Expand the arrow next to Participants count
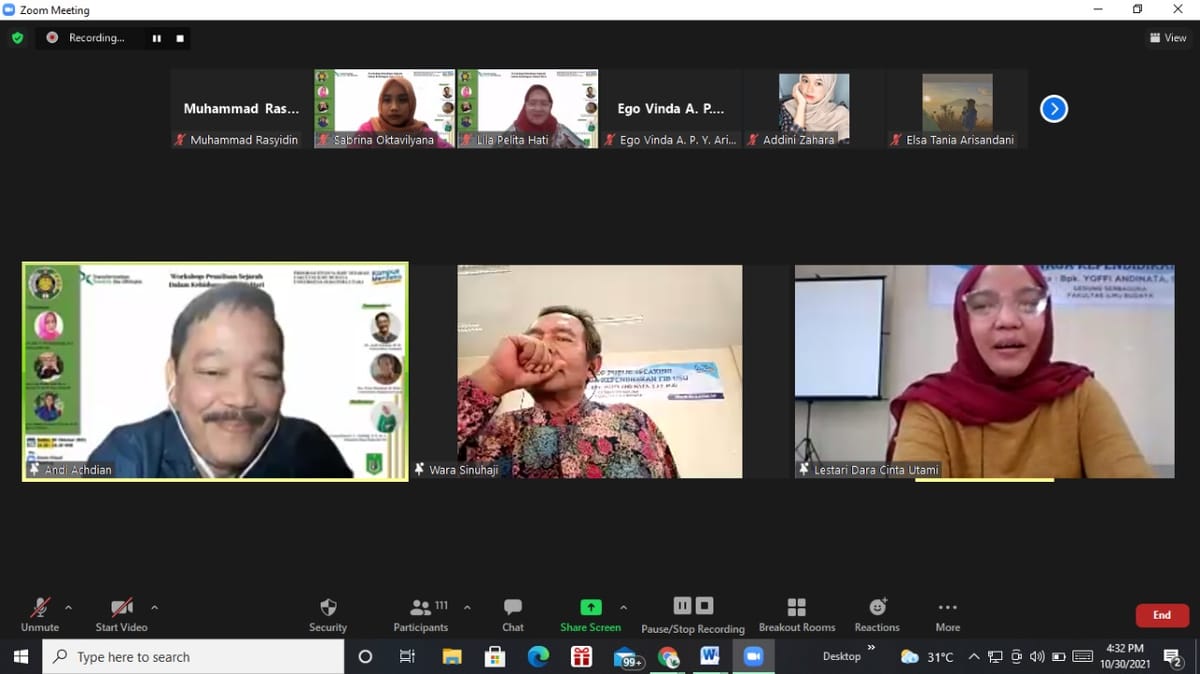This screenshot has height=674, width=1200. click(467, 607)
